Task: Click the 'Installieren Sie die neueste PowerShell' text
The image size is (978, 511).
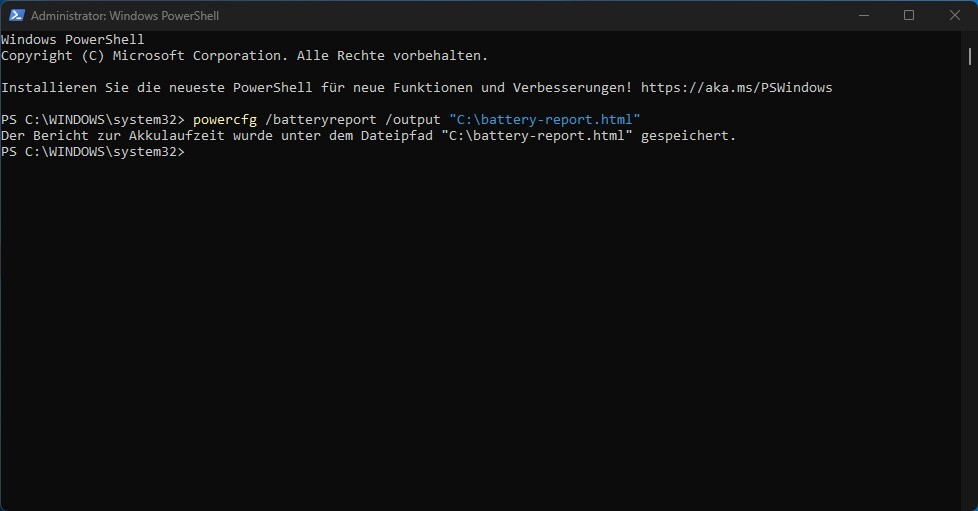Action: 157,87
